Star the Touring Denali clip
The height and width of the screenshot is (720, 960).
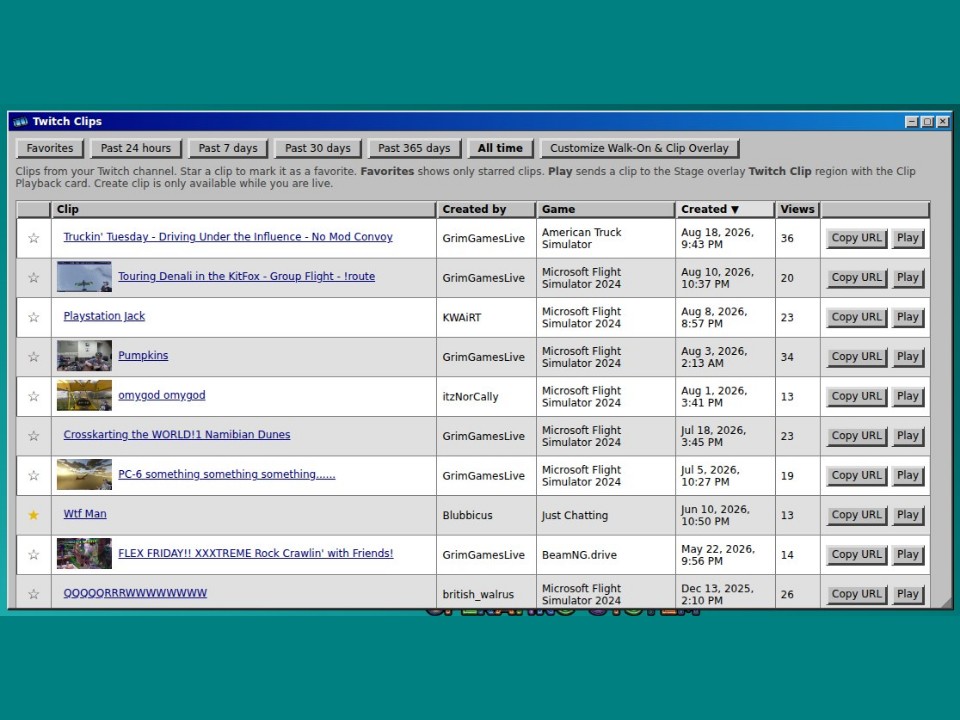(34, 278)
